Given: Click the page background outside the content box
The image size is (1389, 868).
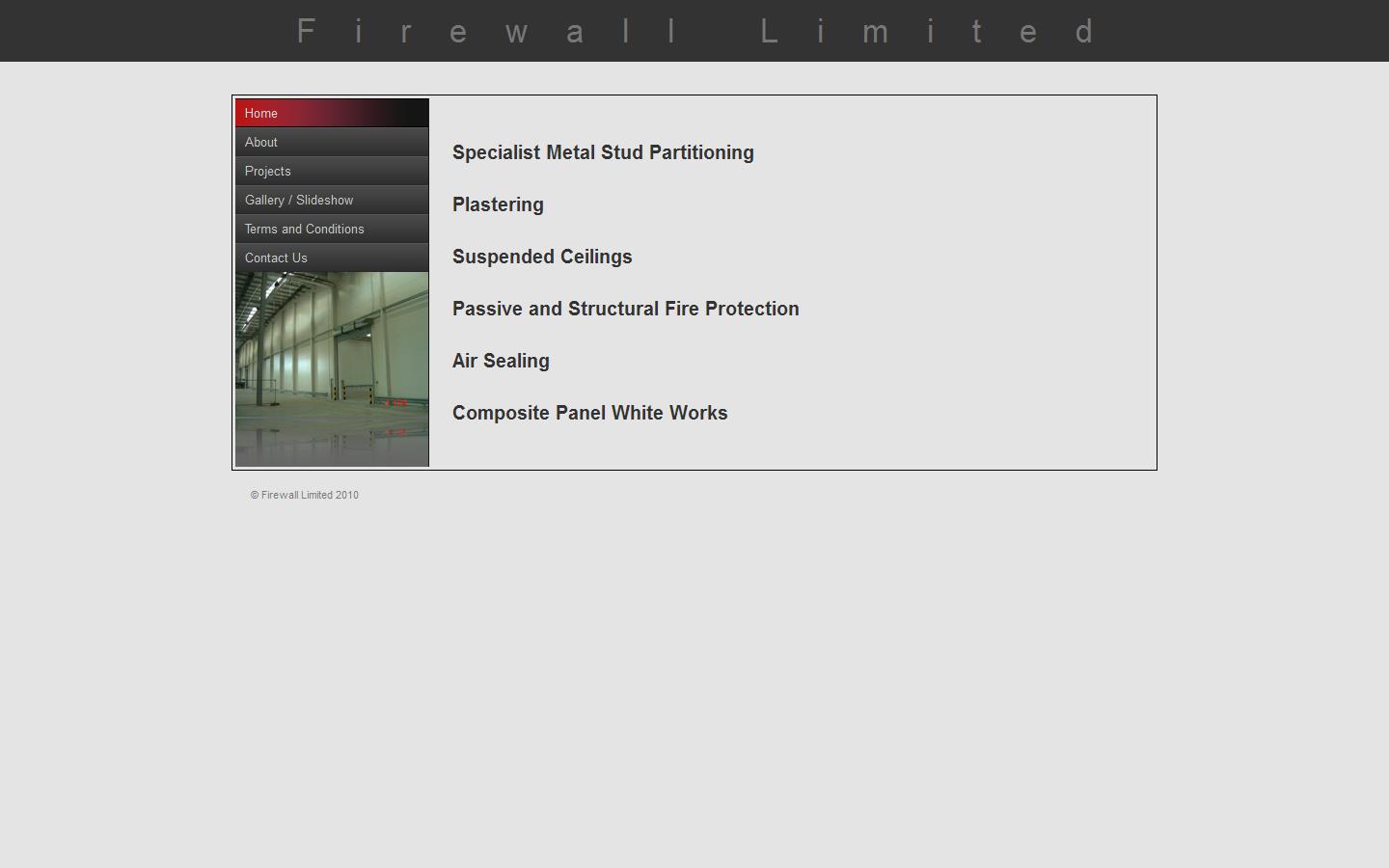Looking at the screenshot, I should [694, 675].
